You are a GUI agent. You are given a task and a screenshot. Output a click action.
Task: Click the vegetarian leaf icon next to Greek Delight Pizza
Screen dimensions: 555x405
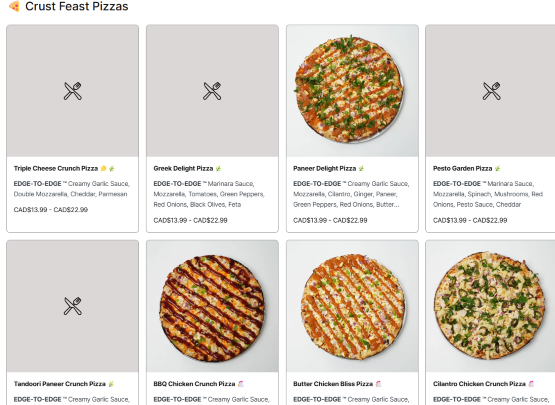tap(218, 169)
